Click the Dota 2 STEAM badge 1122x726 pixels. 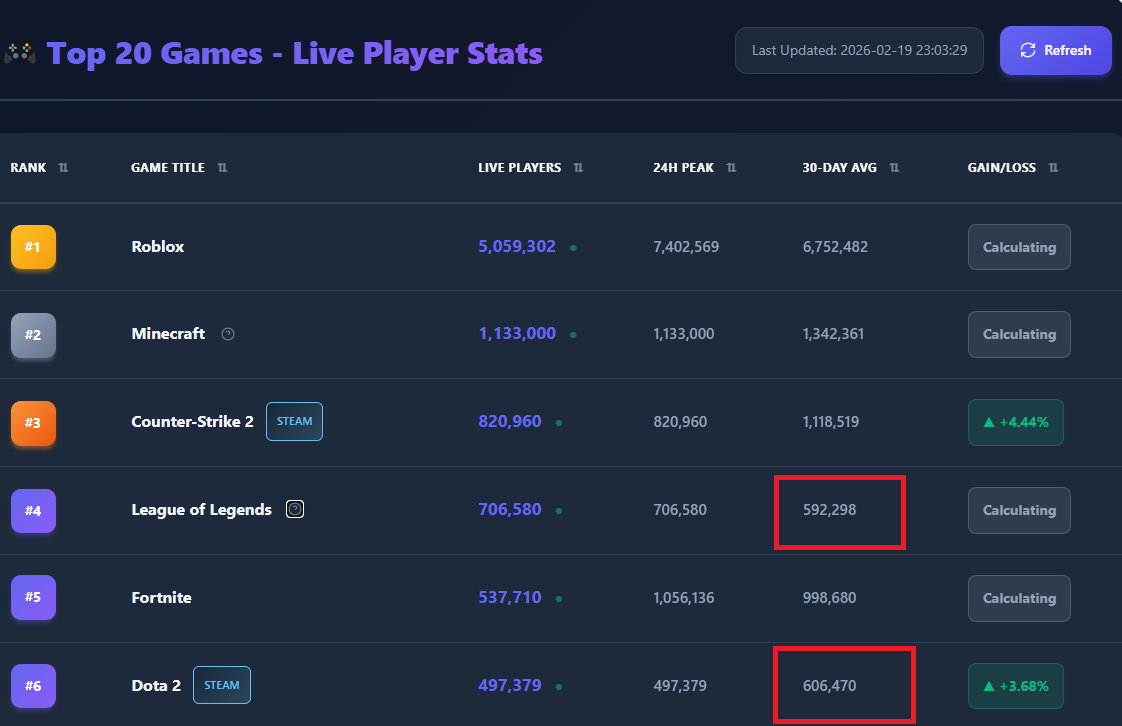[x=221, y=685]
